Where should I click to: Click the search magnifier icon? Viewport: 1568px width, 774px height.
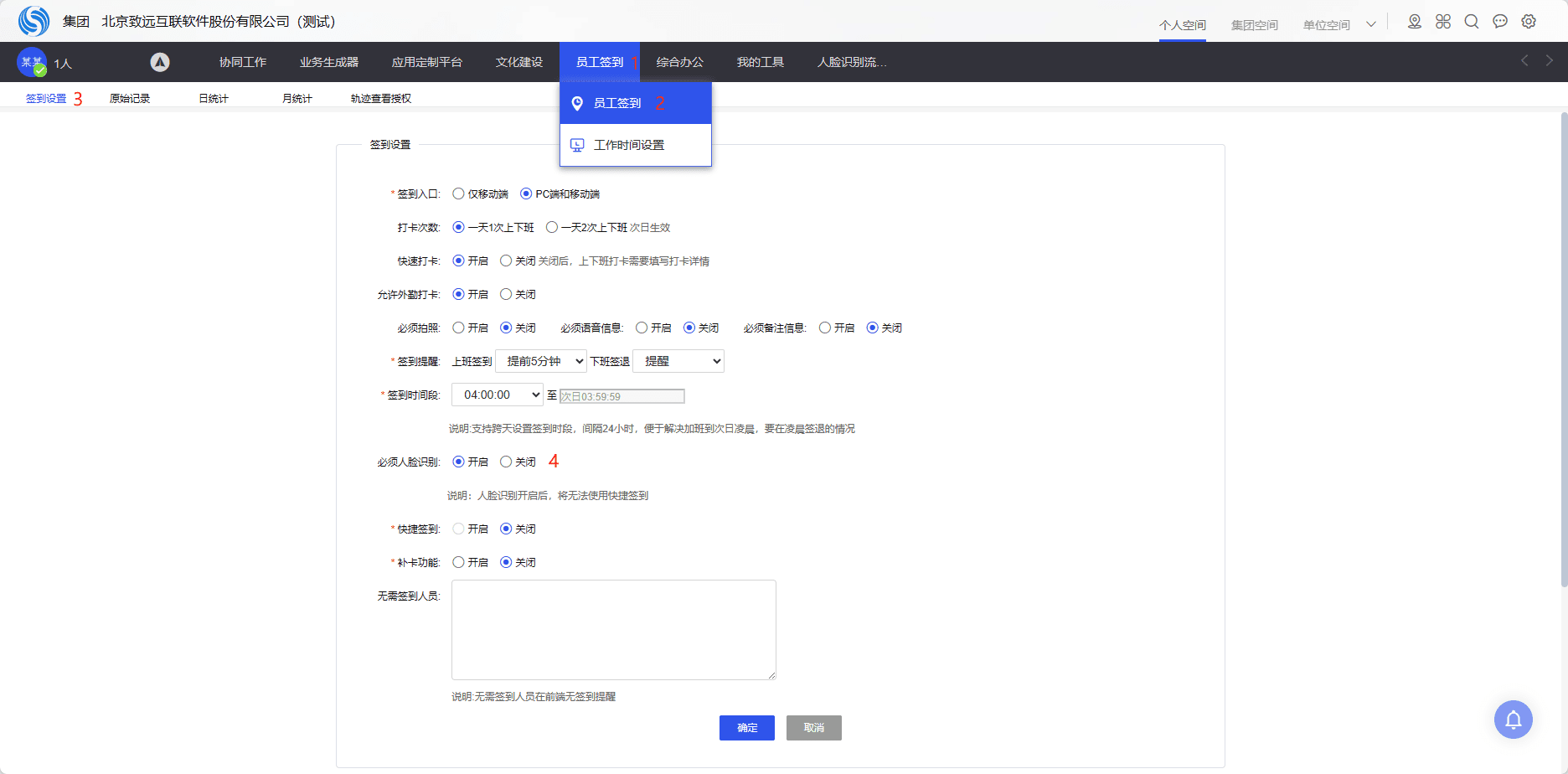tap(1472, 22)
